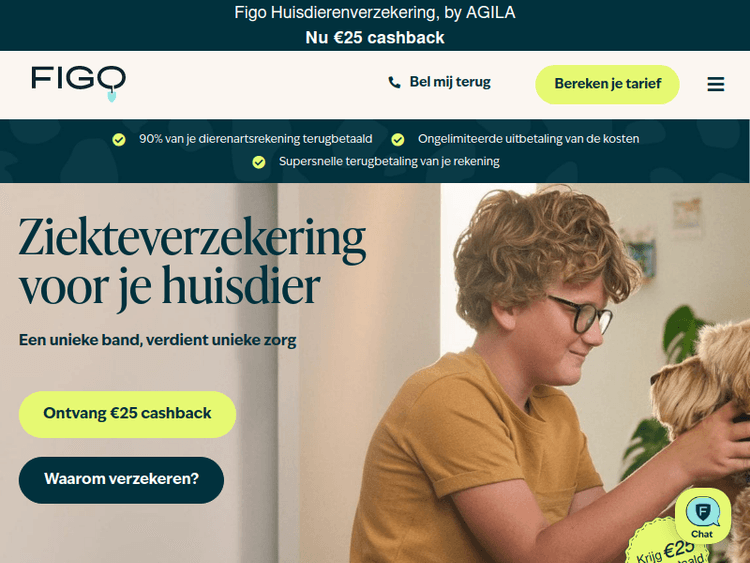Screen dimensions: 750x563
Task: Click the Waarom verzekeren? button
Action: pos(121,480)
